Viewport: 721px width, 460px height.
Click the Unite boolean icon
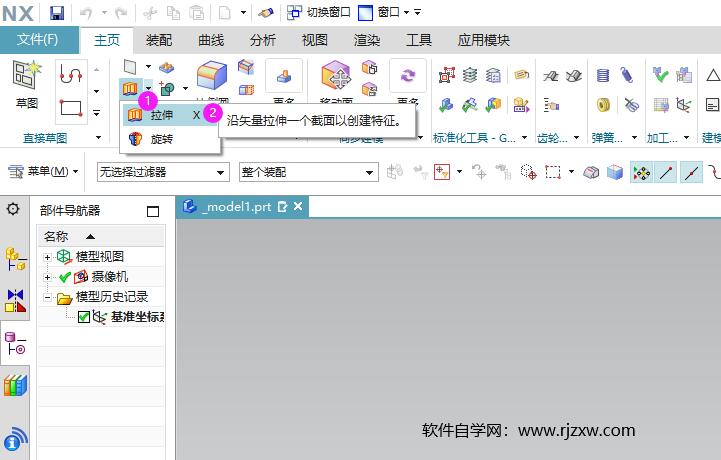166,88
